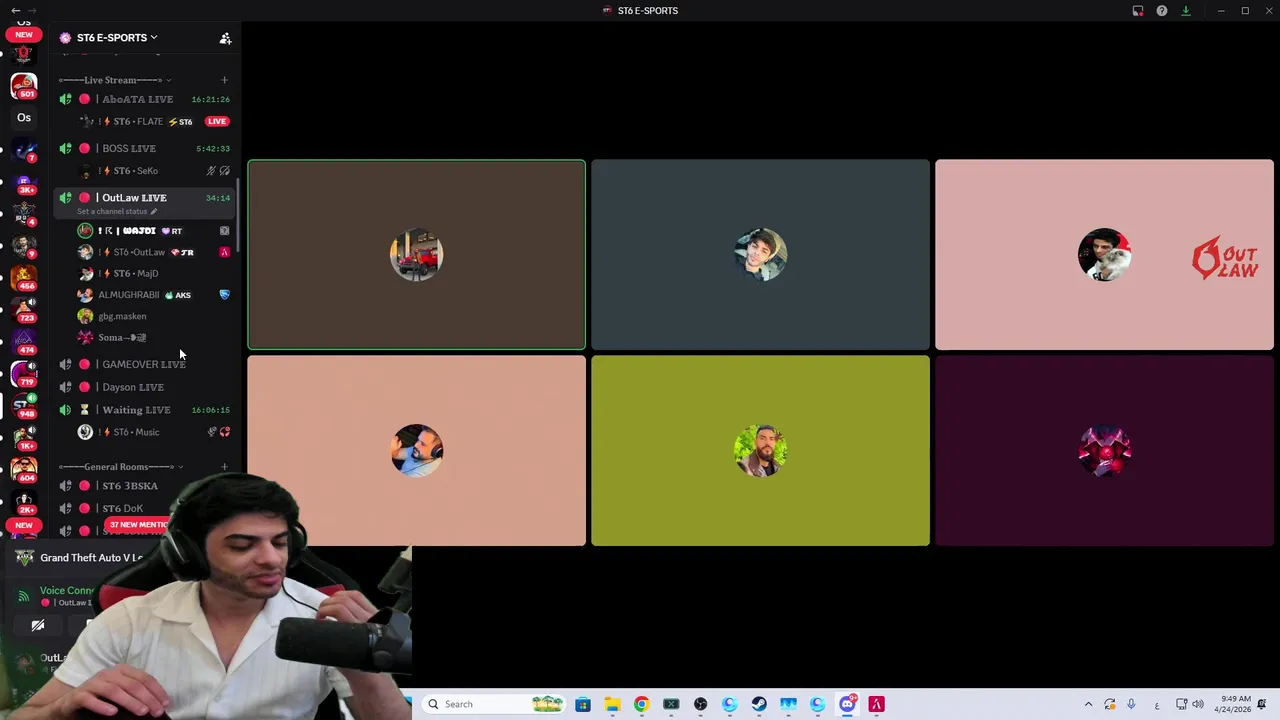
Task: Focus the OutLaw logo video tile
Action: [1104, 255]
